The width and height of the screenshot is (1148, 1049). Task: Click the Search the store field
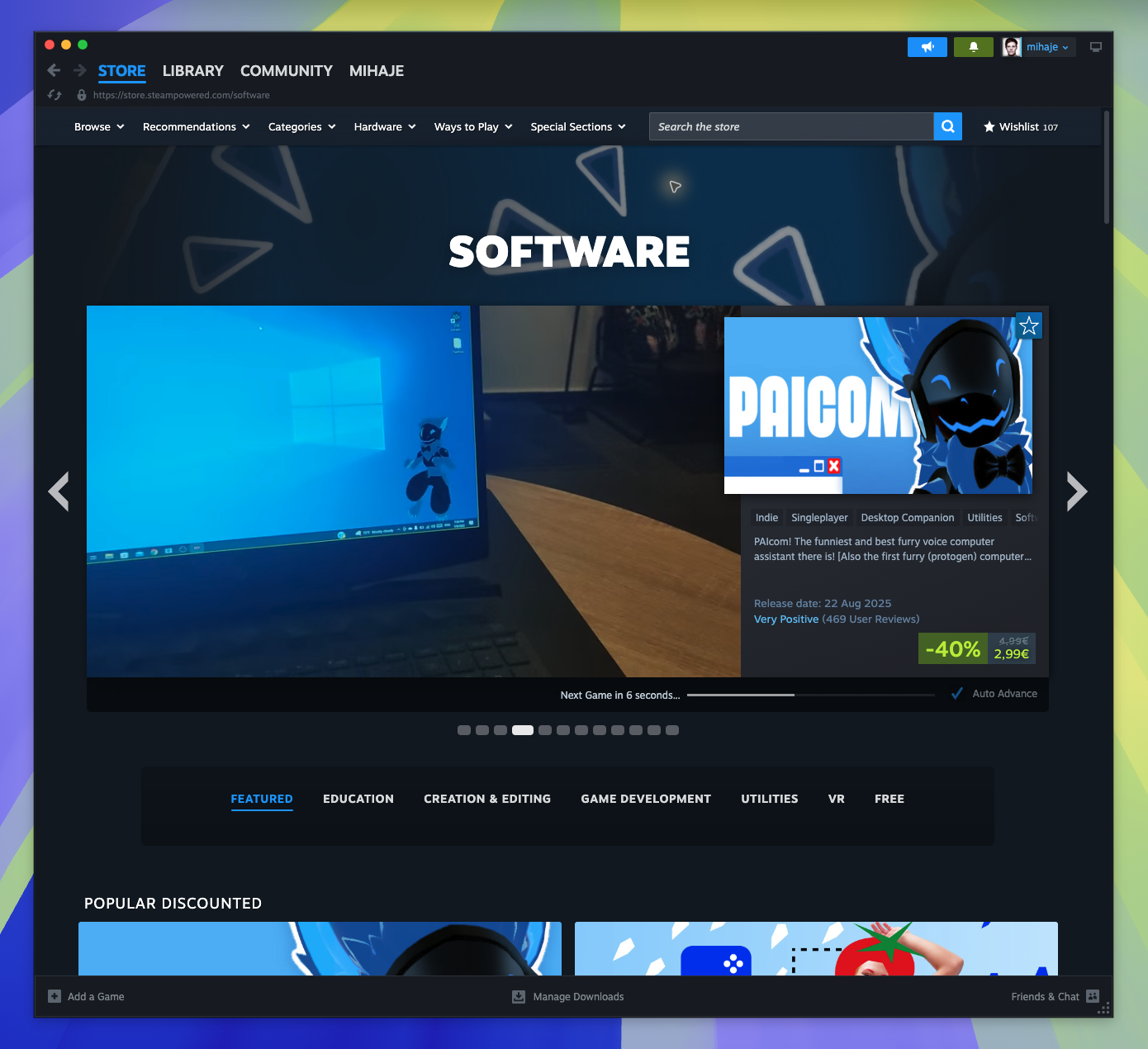(x=791, y=126)
